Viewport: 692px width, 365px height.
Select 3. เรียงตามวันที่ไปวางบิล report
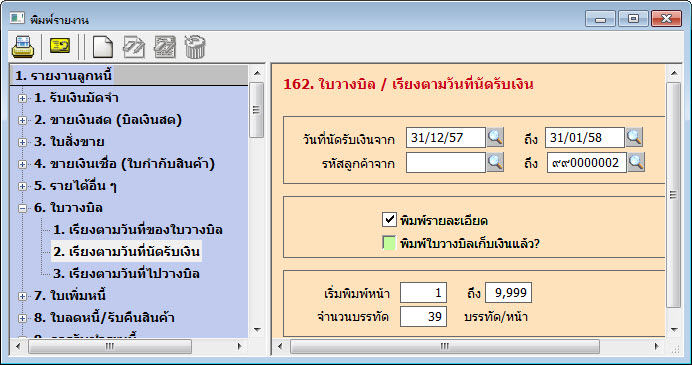pyautogui.click(x=126, y=274)
